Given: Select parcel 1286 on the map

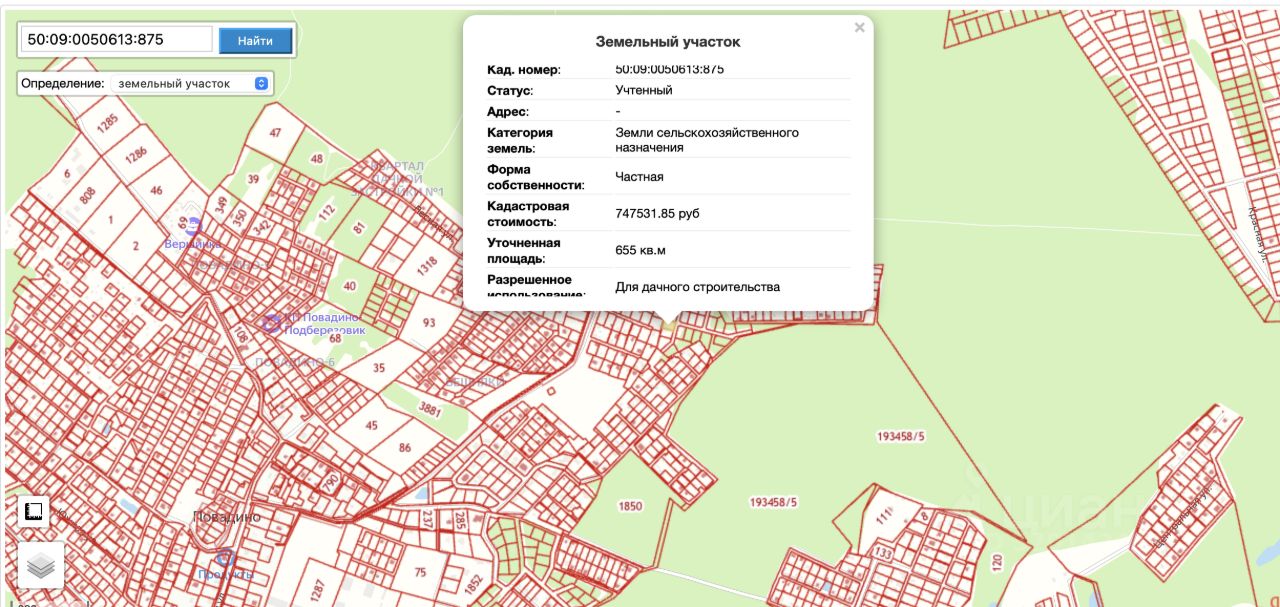Looking at the screenshot, I should [136, 154].
